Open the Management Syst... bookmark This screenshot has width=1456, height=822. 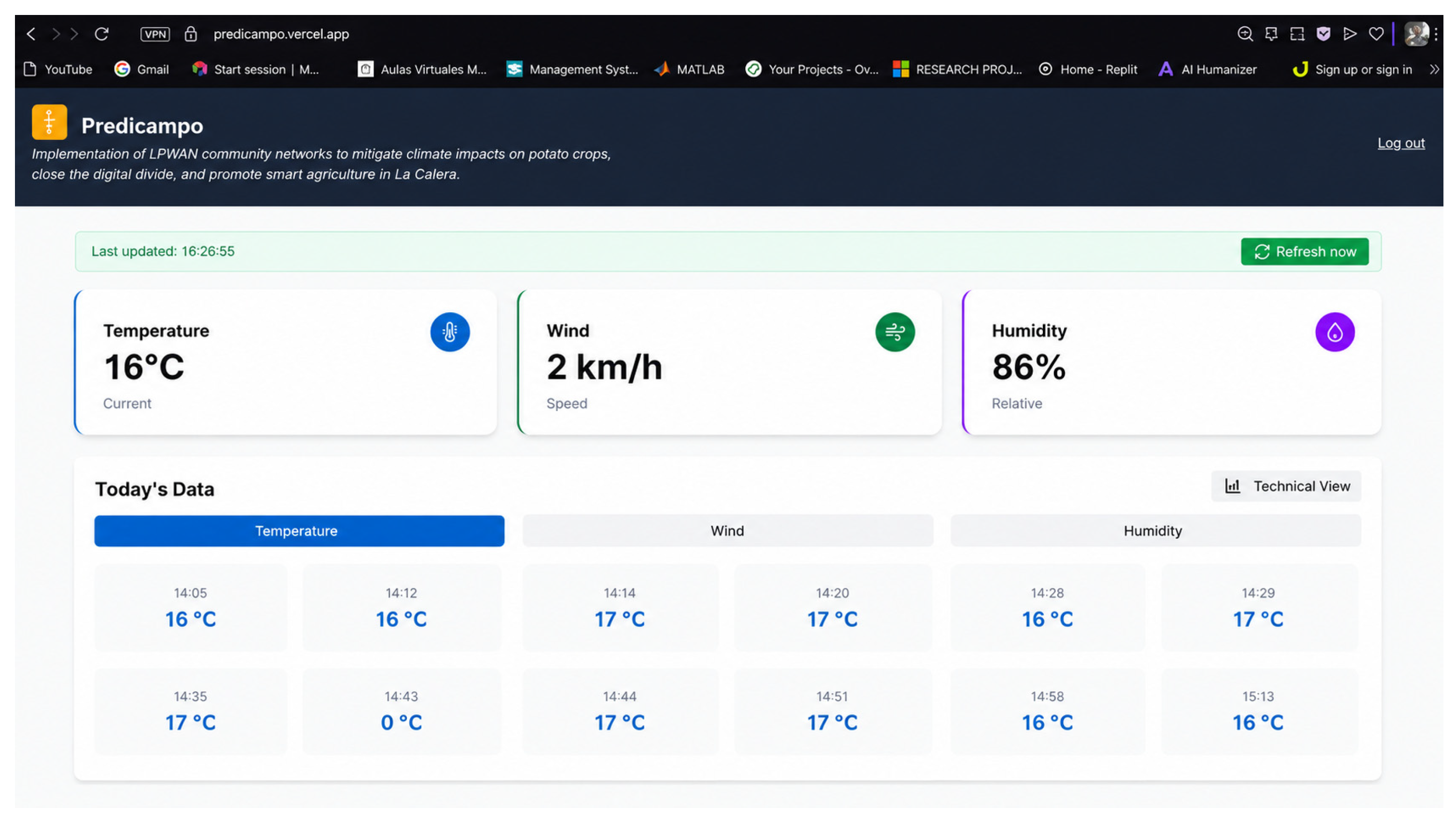pyautogui.click(x=572, y=70)
